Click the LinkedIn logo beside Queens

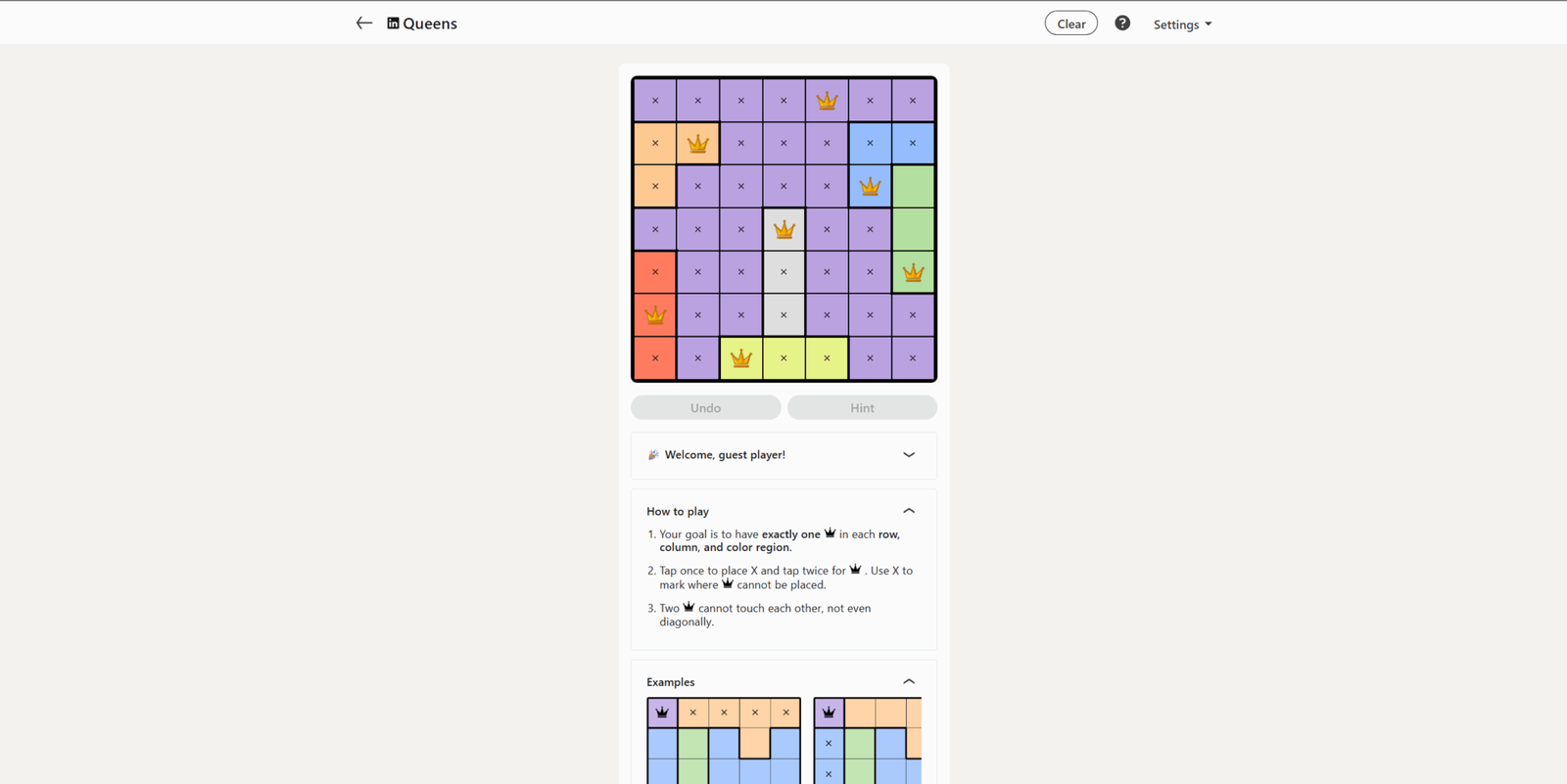[x=393, y=23]
